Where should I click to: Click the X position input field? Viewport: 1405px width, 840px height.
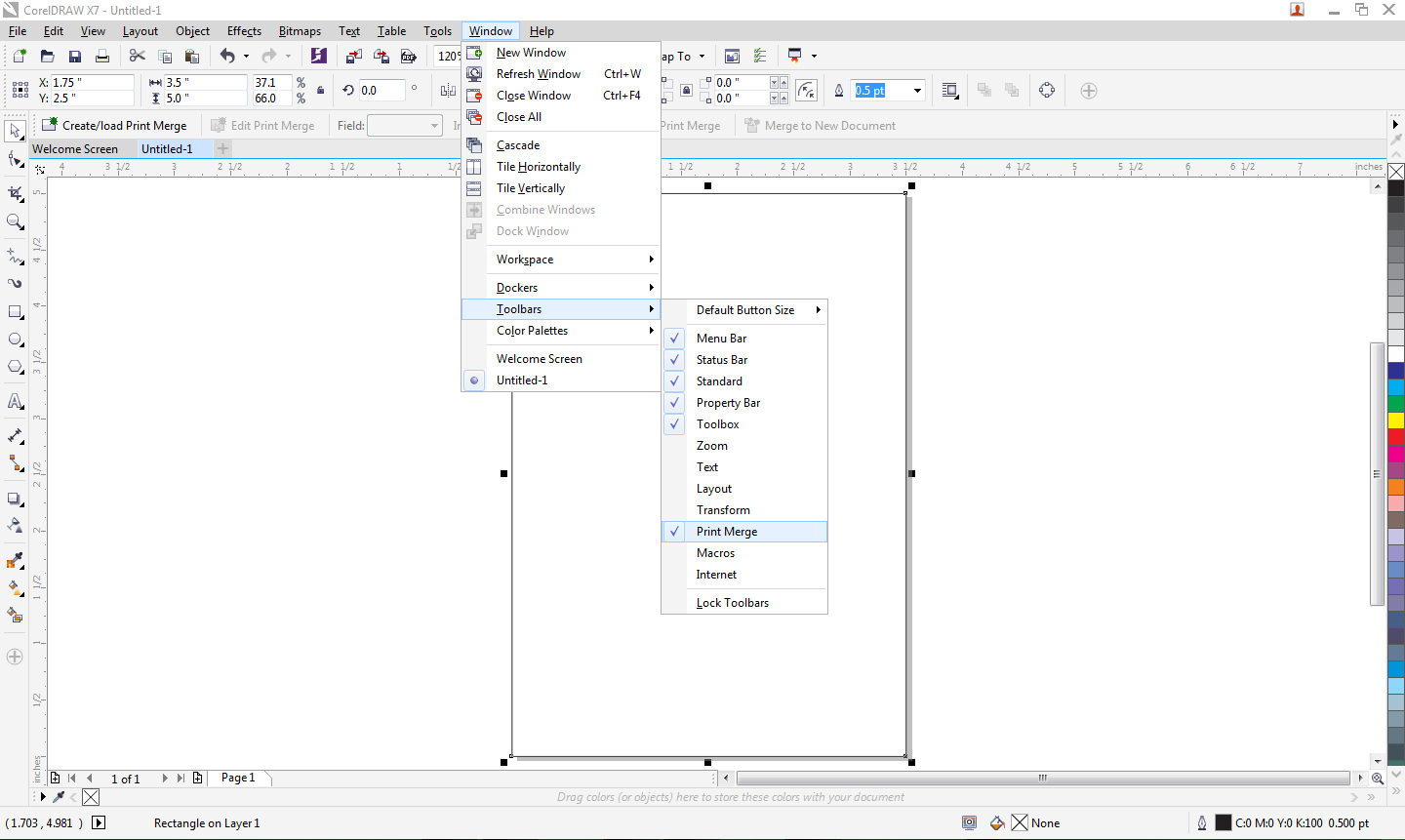(91, 82)
